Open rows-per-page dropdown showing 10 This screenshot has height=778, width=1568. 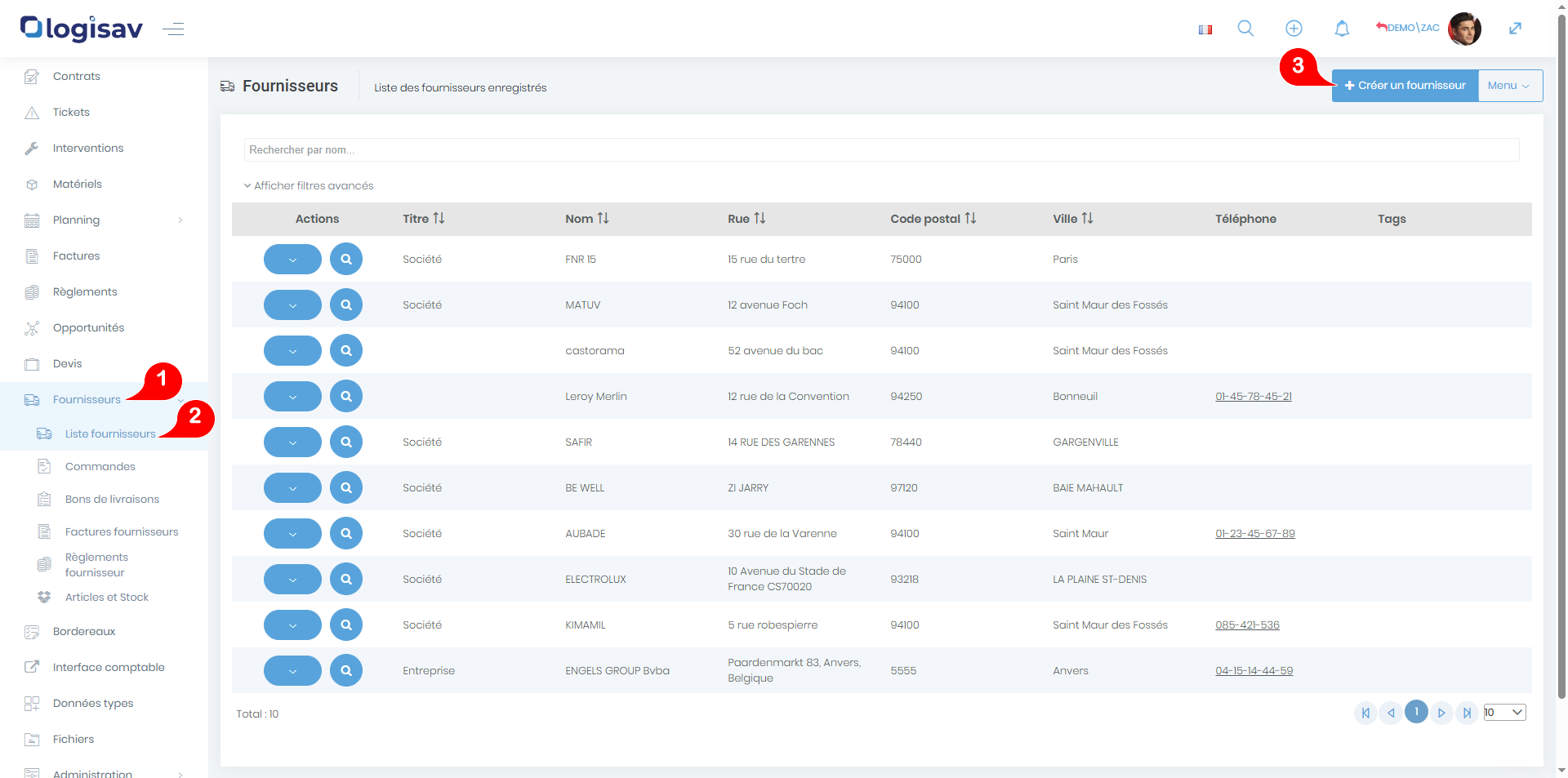(1504, 713)
